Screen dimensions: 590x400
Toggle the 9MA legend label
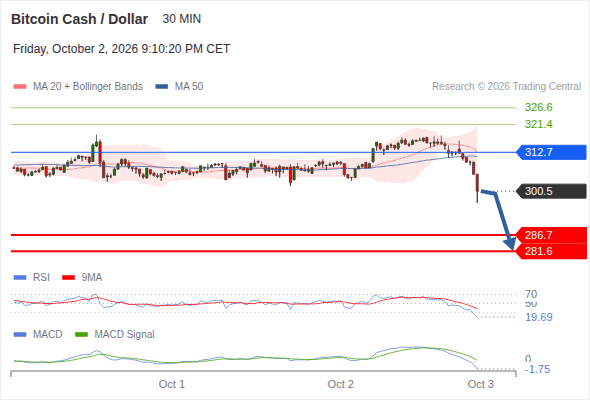coord(92,278)
